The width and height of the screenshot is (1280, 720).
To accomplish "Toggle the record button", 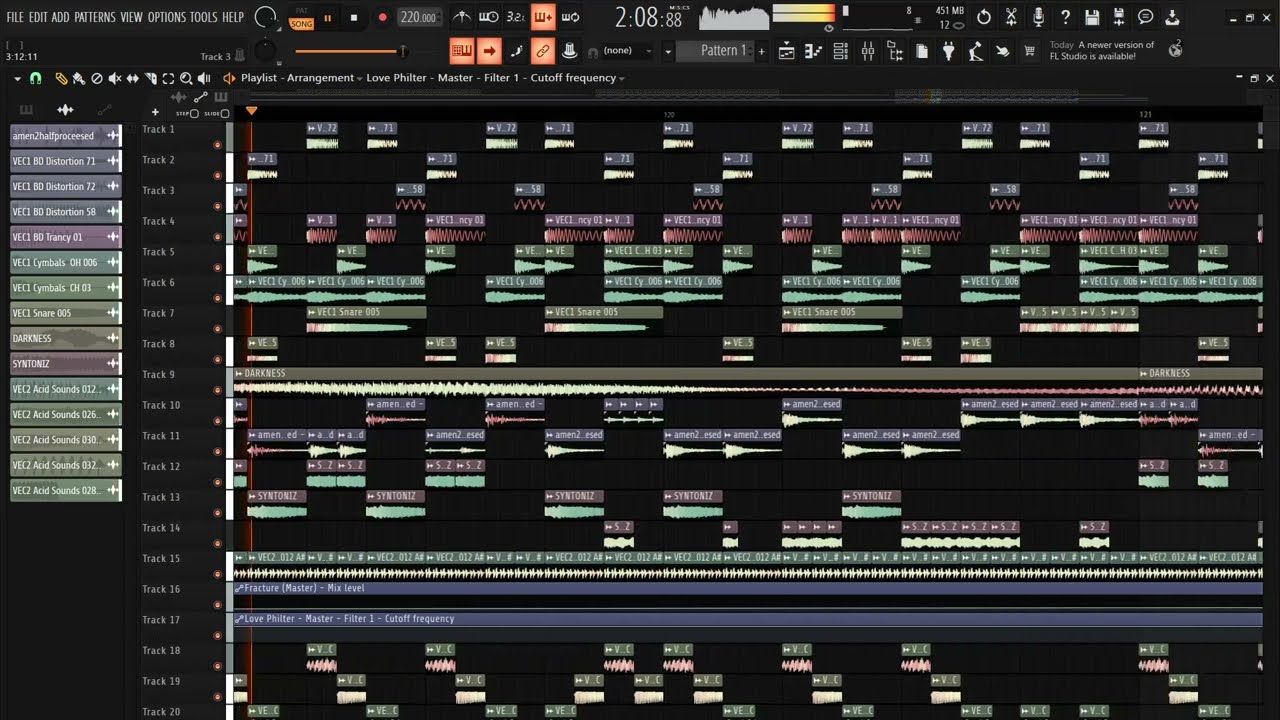I will click(x=382, y=17).
